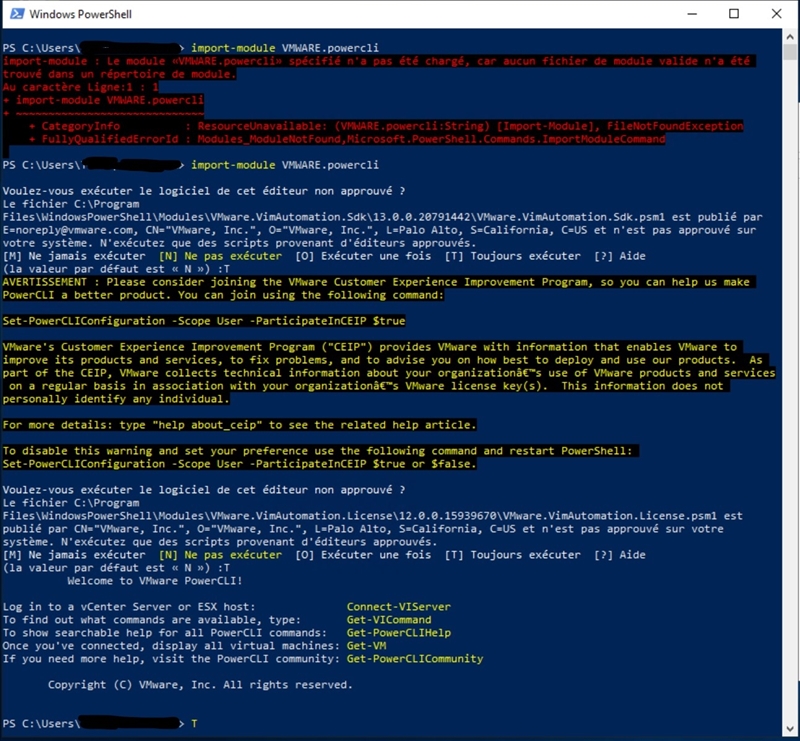Maximize the Windows PowerShell window

tap(734, 14)
